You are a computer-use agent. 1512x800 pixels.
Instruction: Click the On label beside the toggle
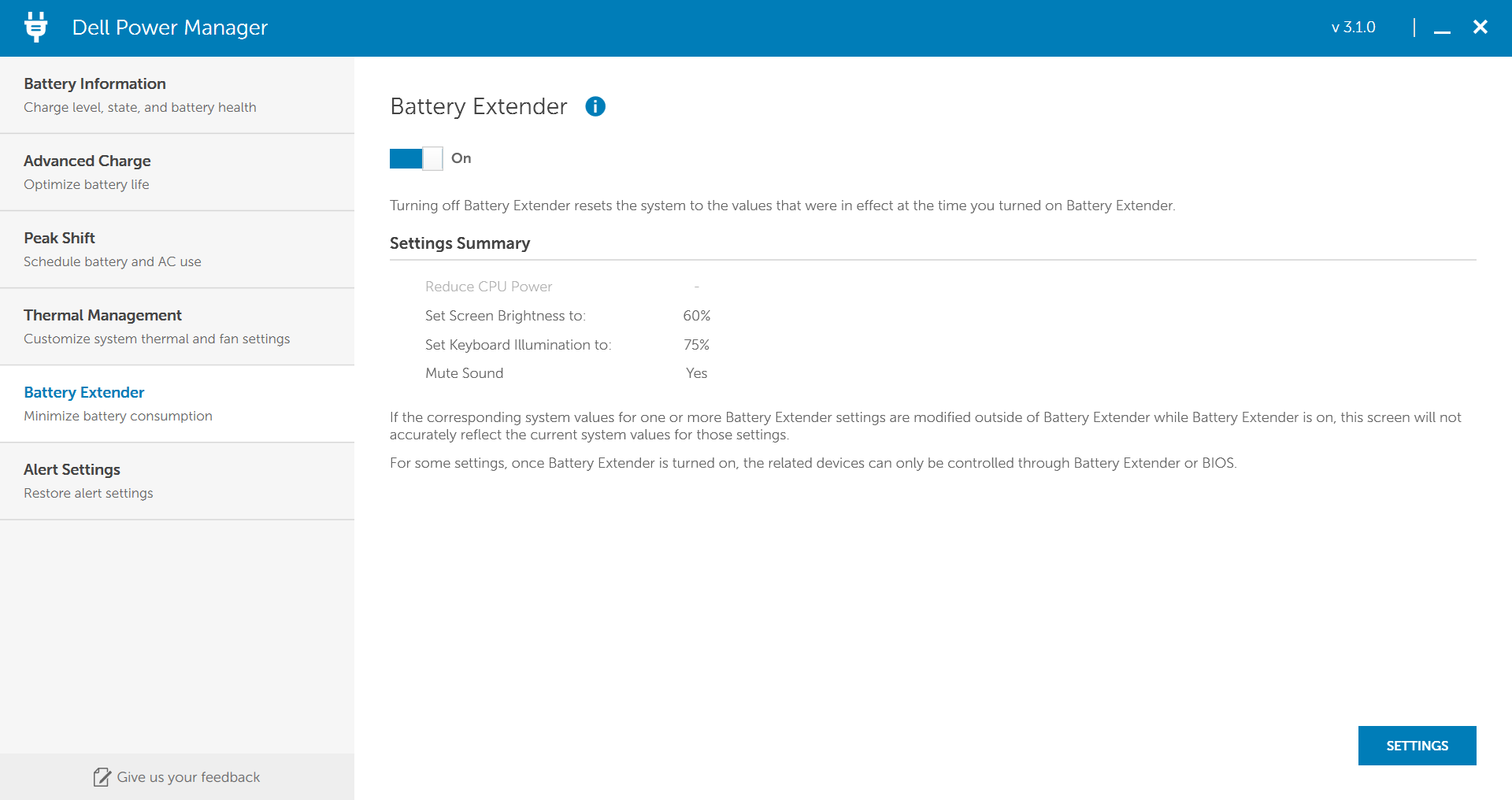pos(461,158)
